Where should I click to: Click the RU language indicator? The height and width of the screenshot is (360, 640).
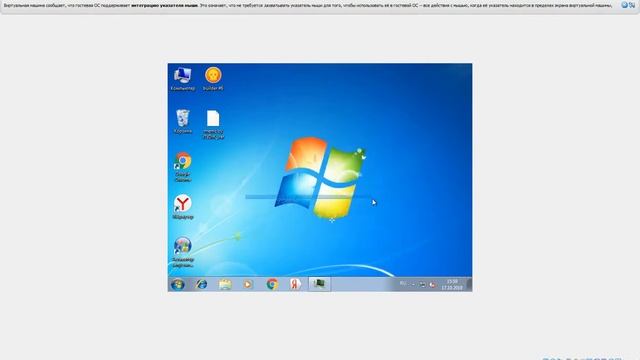click(x=403, y=284)
